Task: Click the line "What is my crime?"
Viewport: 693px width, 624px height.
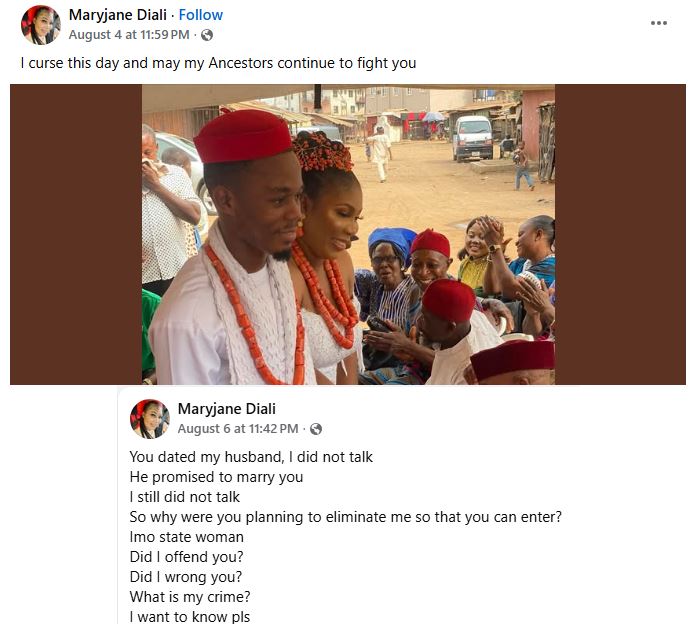Action: tap(187, 597)
